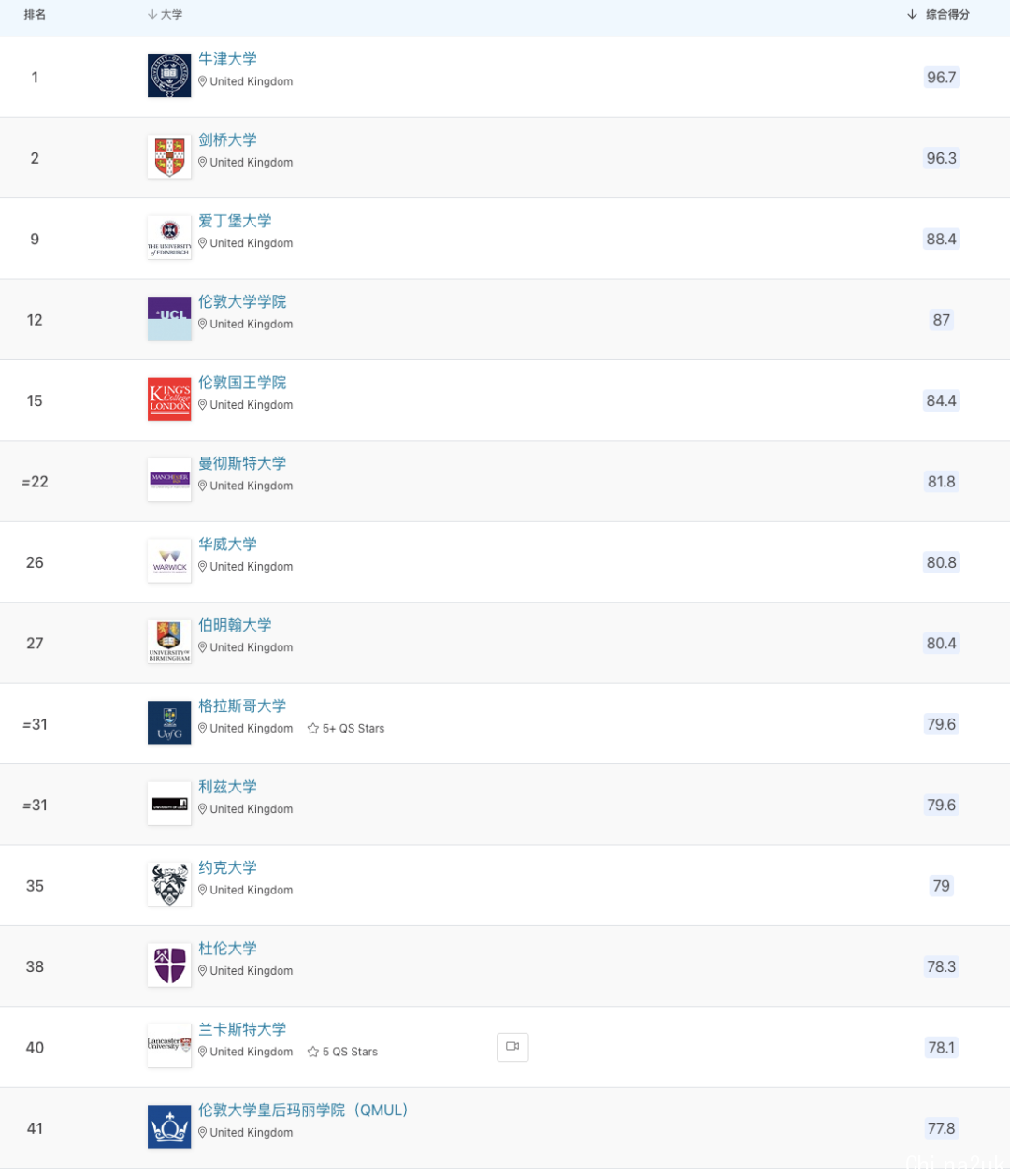The width and height of the screenshot is (1010, 1176).
Task: Click the 79 score for 约克大学
Action: click(941, 886)
